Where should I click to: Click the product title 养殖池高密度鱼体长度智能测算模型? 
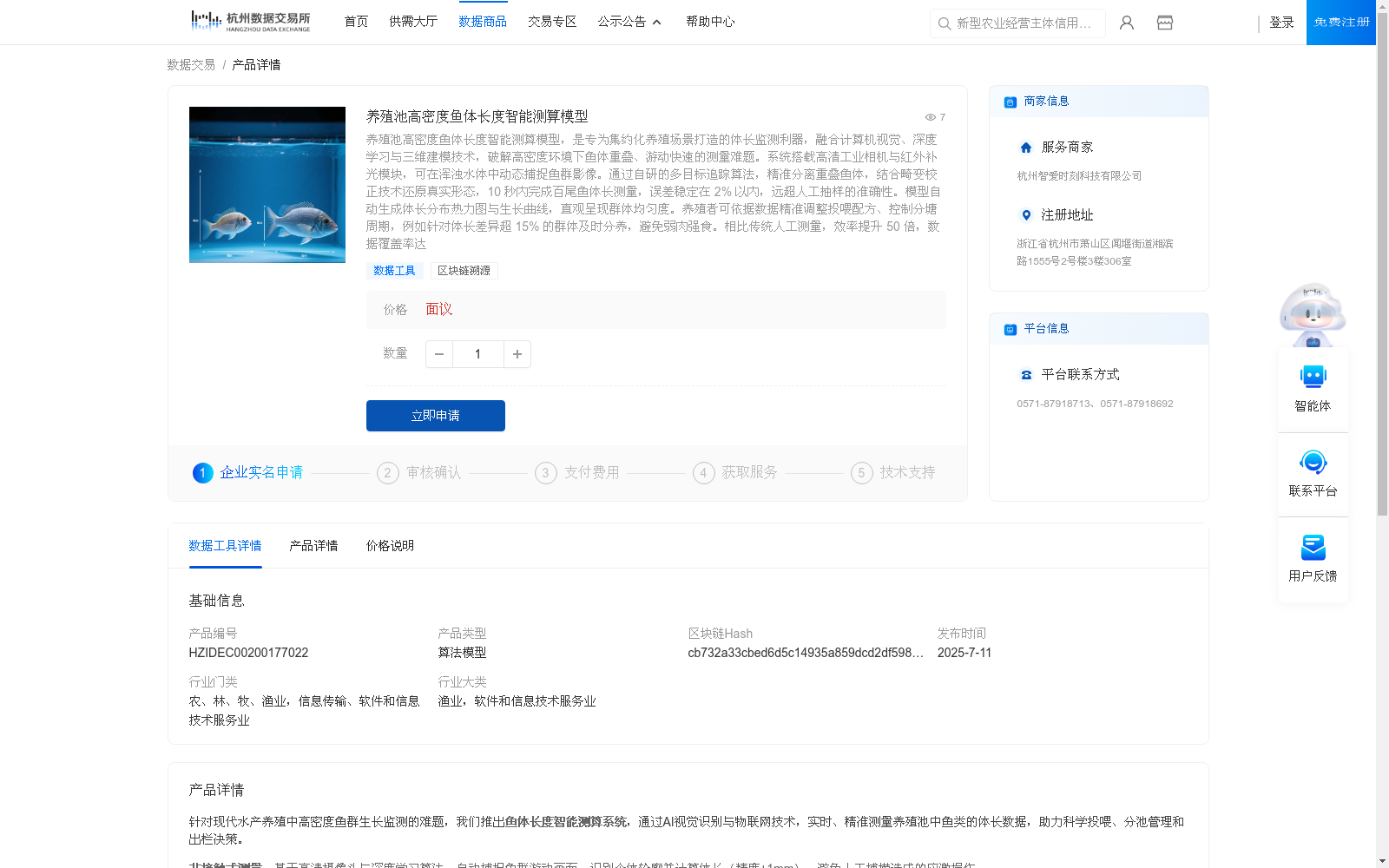click(x=477, y=116)
